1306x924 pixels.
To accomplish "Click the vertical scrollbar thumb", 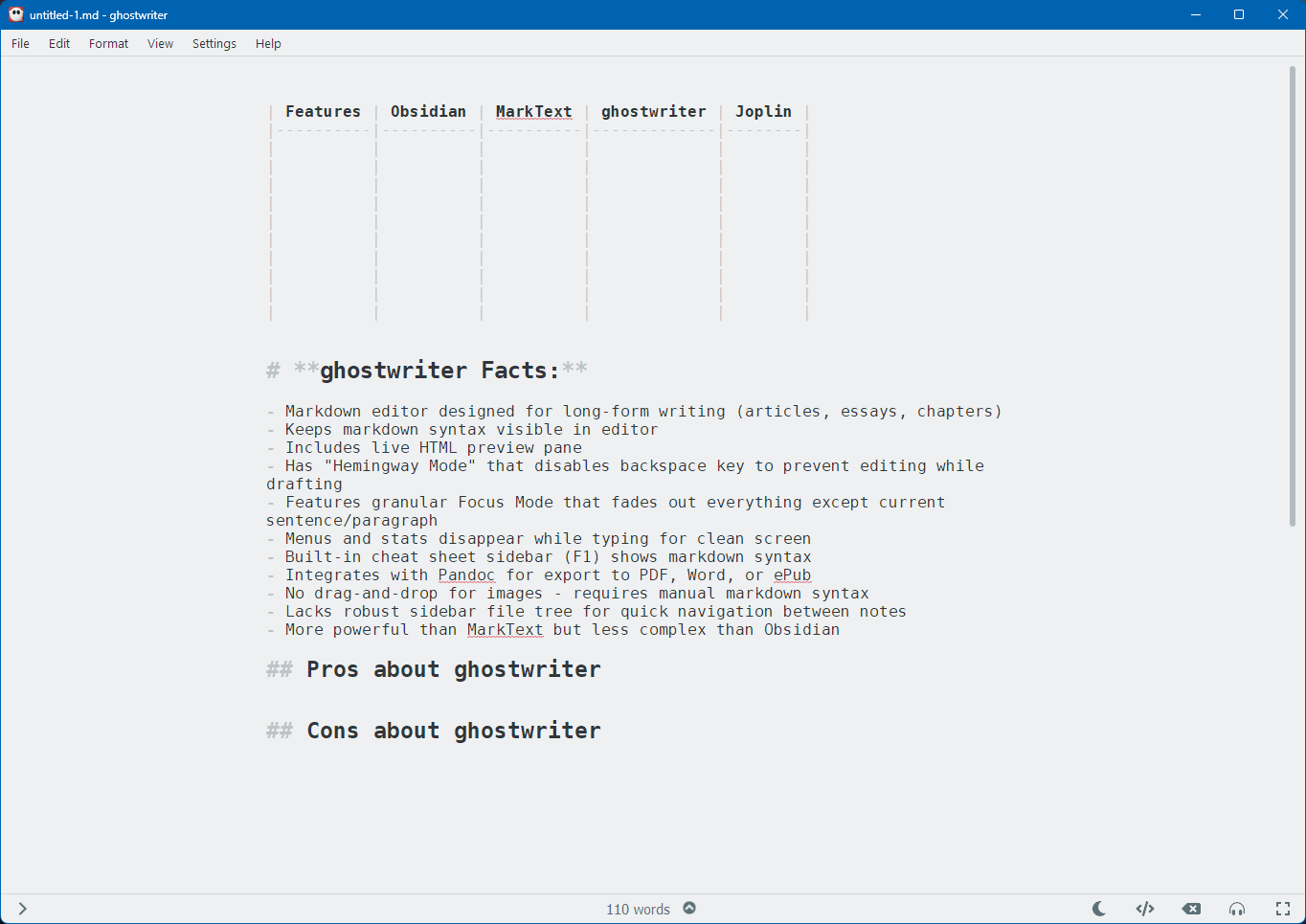I will [1292, 296].
